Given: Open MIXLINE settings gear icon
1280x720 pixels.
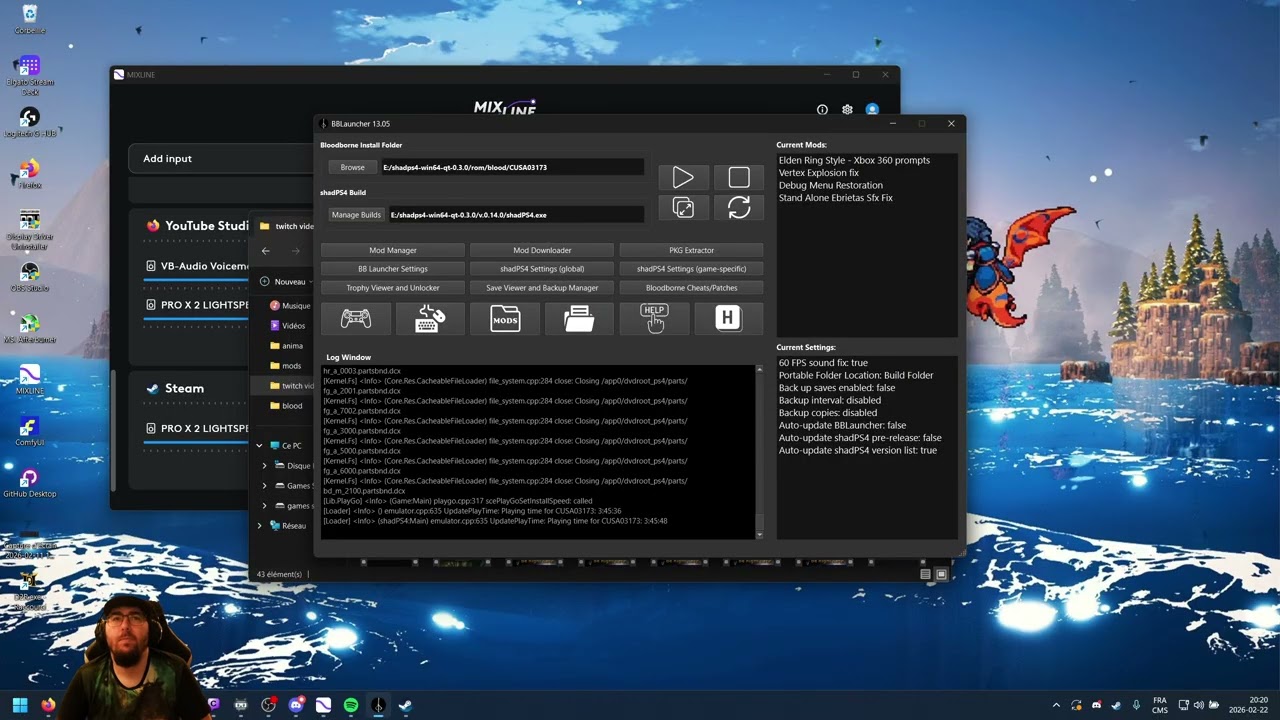Looking at the screenshot, I should pos(847,110).
